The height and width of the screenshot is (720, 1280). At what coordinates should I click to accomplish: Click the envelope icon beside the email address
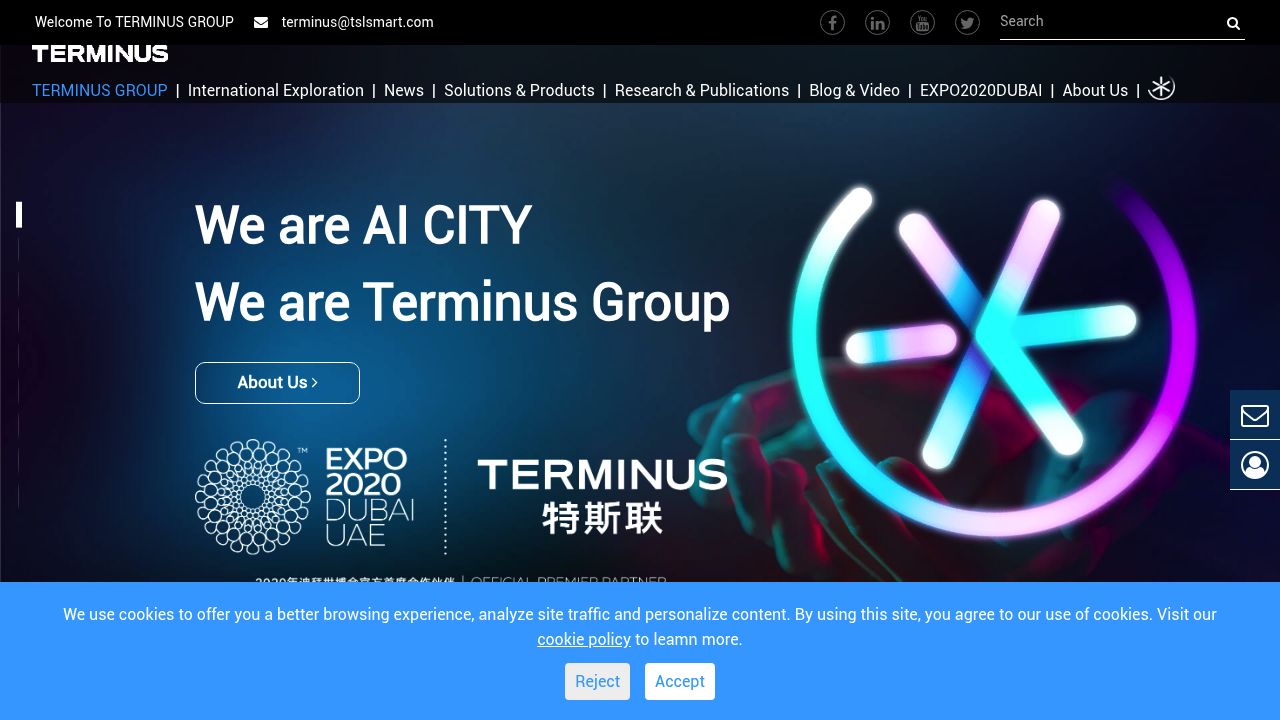coord(261,22)
